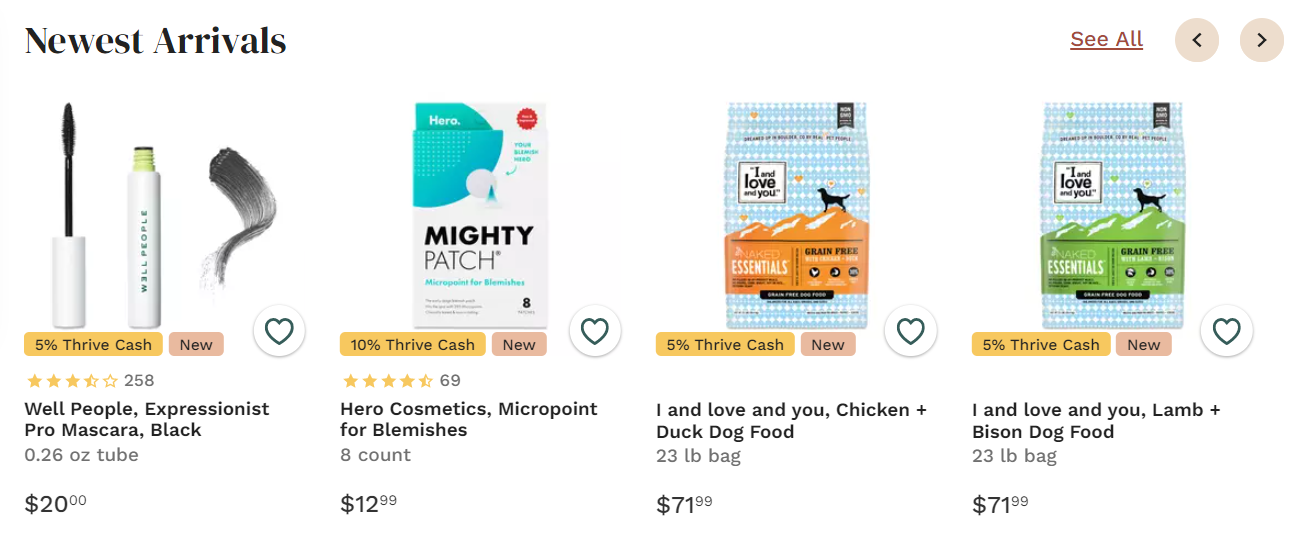
Task: Open See All newest arrivals link
Action: click(x=1106, y=39)
